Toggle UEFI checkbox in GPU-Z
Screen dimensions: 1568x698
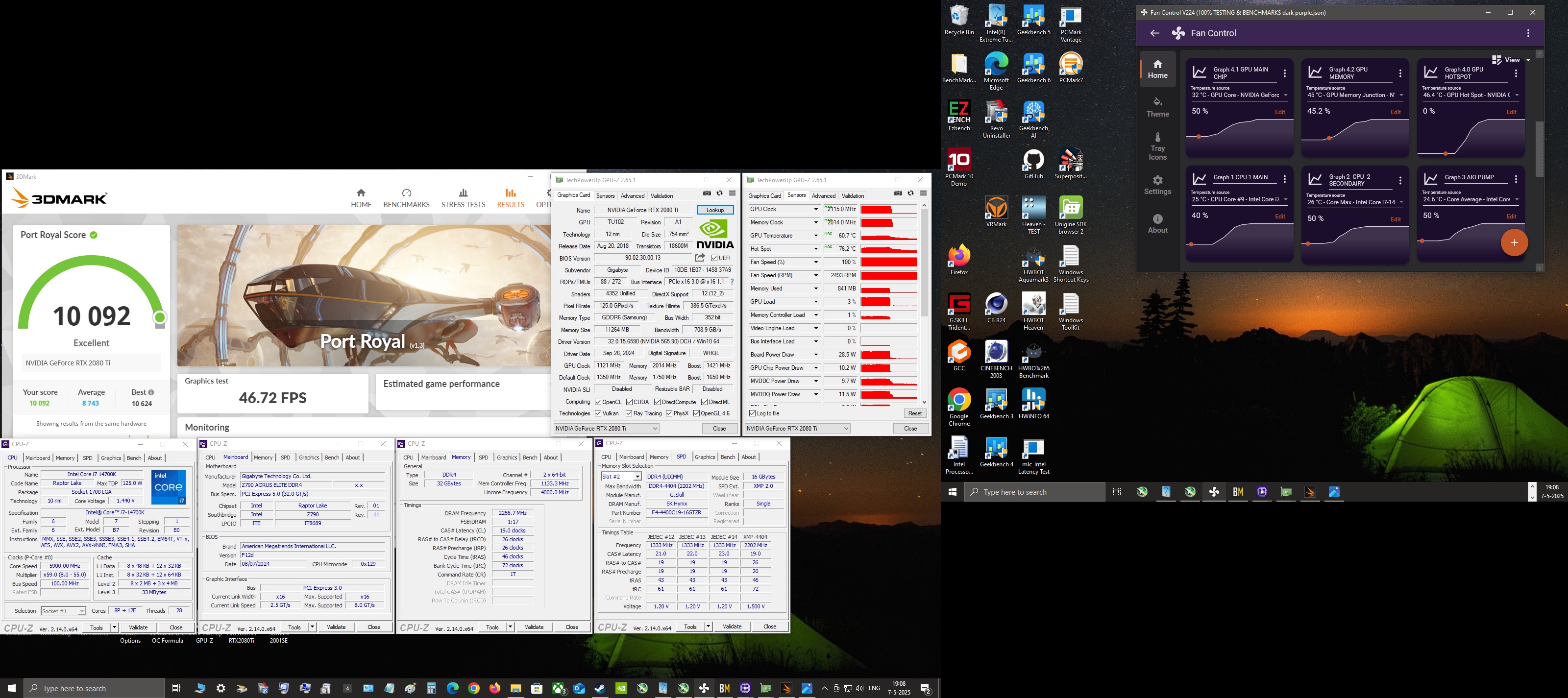(x=714, y=258)
